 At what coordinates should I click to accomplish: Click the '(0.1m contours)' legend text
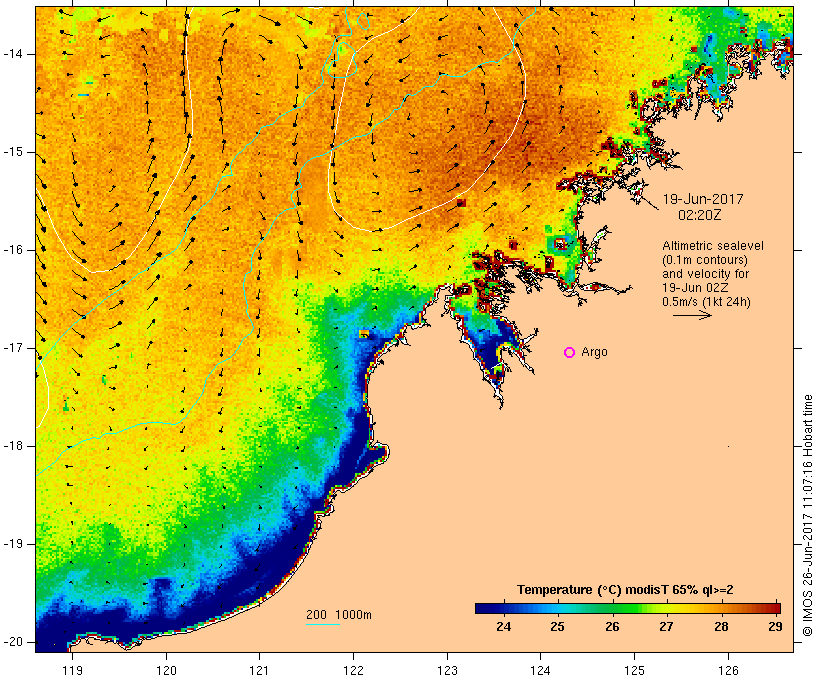pyautogui.click(x=705, y=260)
